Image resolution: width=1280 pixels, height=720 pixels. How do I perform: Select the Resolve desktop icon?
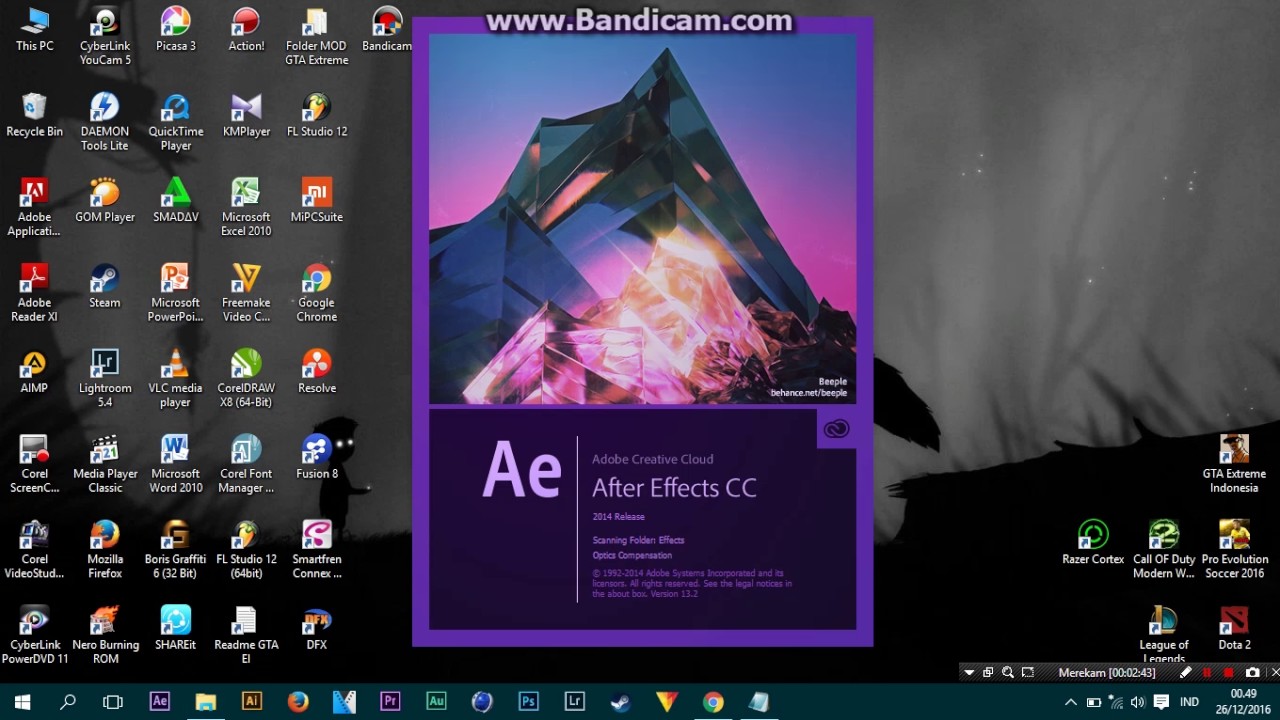pyautogui.click(x=317, y=371)
